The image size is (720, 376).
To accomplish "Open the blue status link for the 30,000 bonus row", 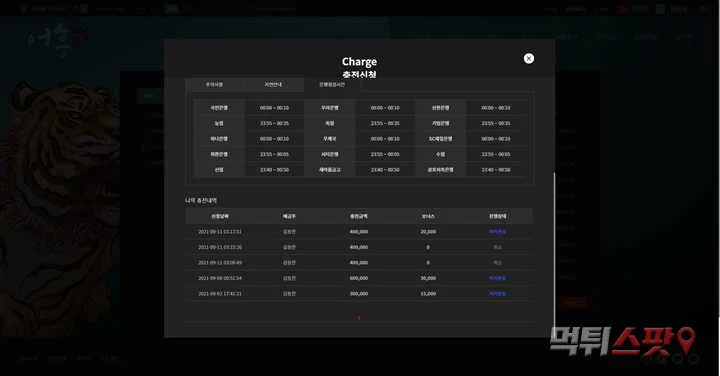I will 497,278.
